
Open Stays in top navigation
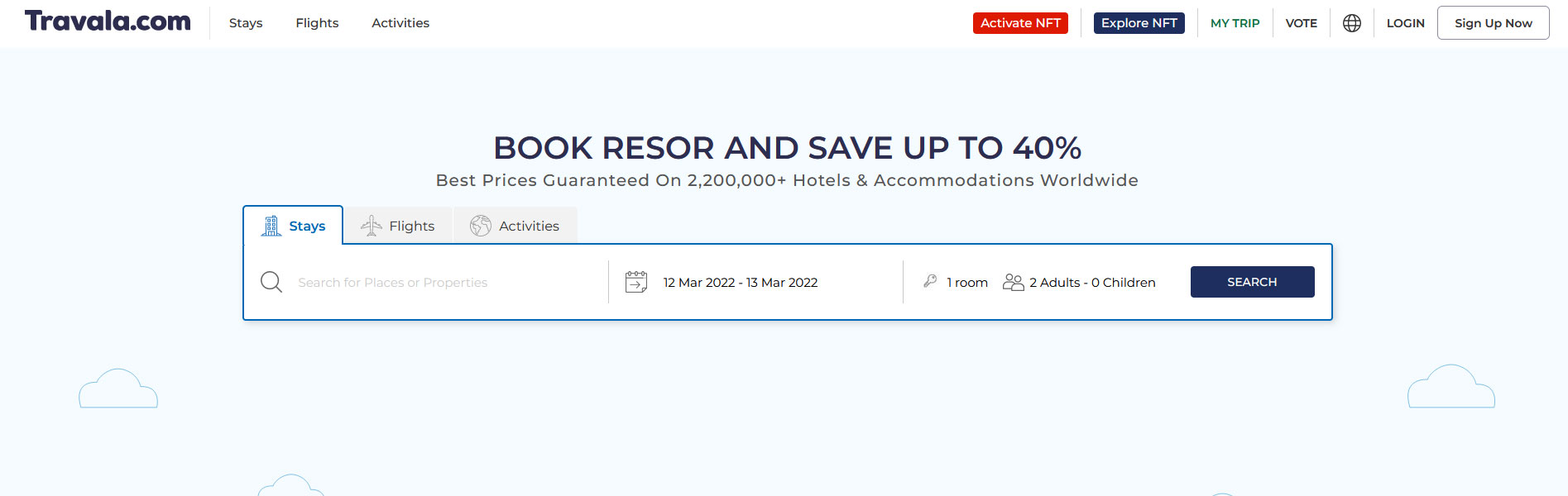[x=246, y=23]
